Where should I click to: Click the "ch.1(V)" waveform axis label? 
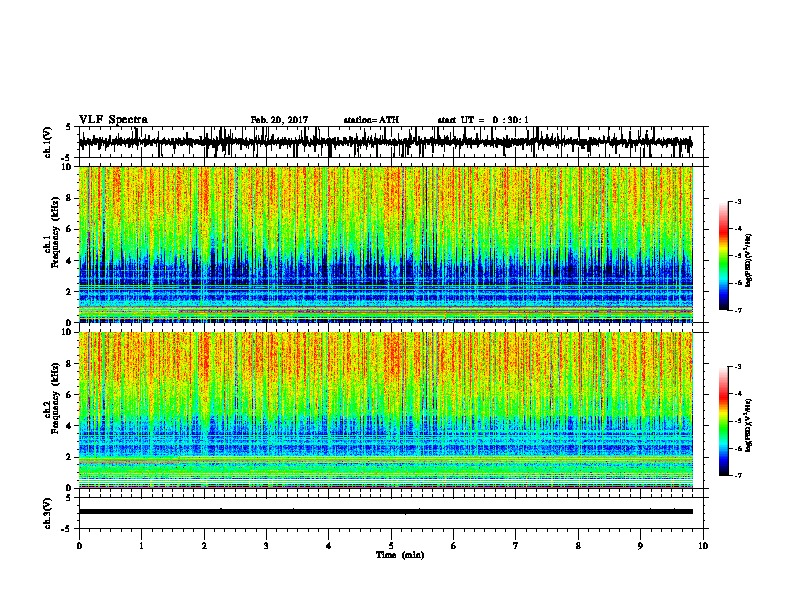tap(48, 142)
